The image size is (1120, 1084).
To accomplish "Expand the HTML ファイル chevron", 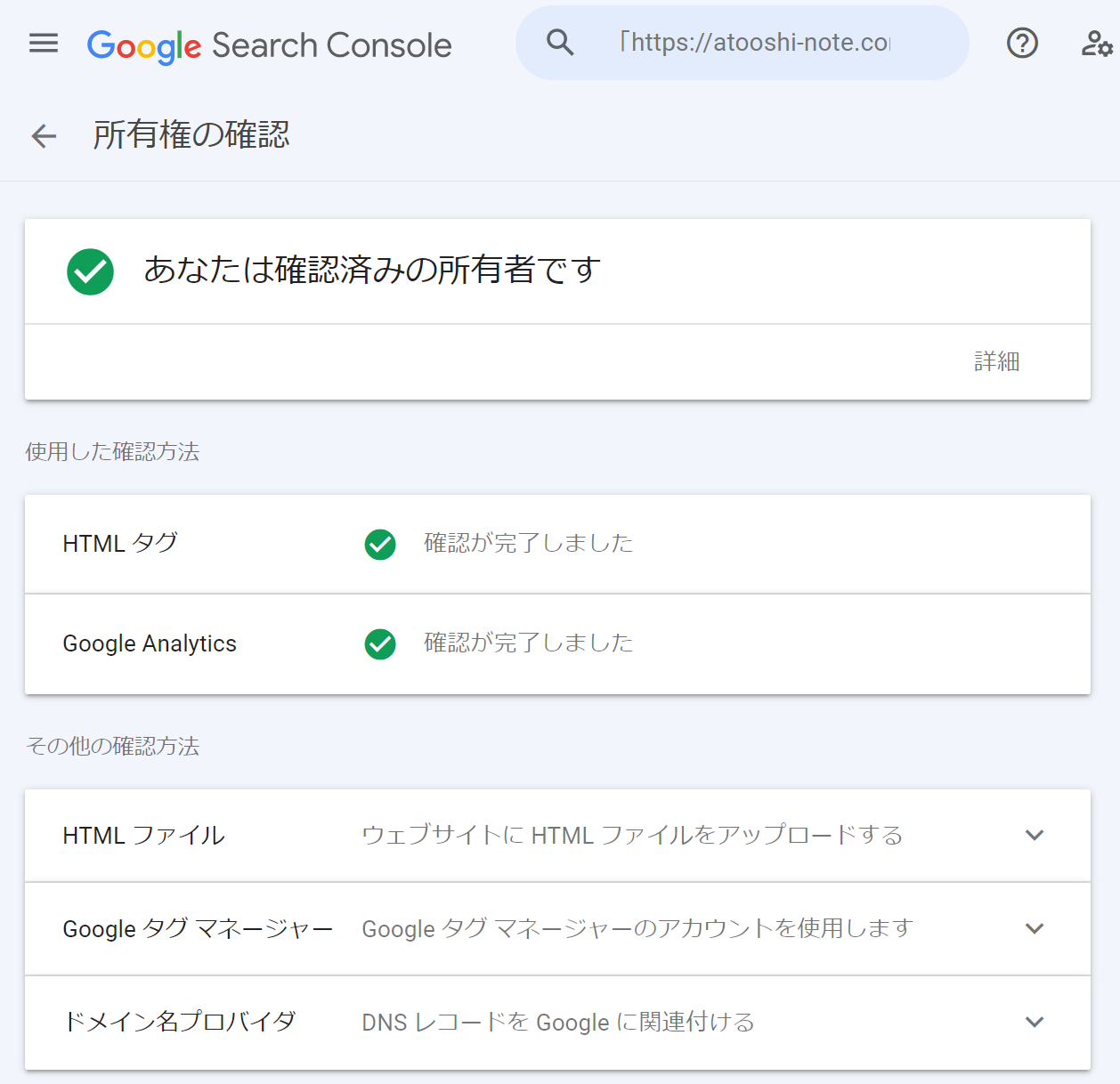I will click(x=1034, y=835).
